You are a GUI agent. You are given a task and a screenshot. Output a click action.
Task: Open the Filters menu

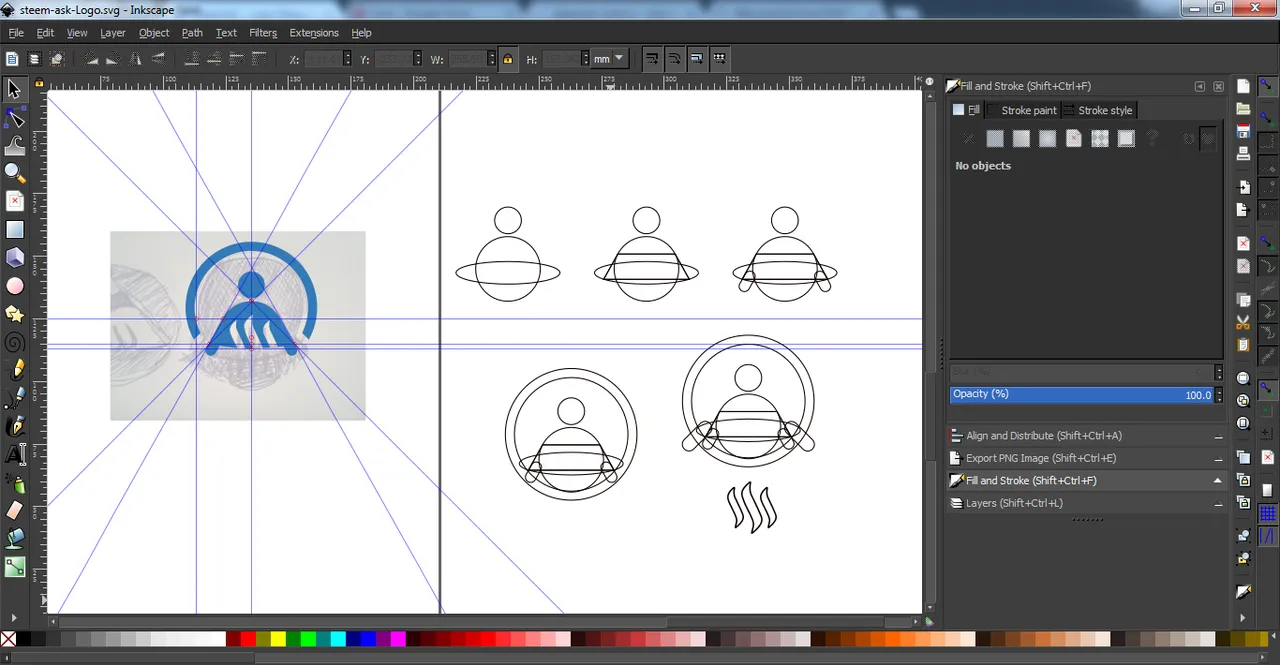click(x=263, y=33)
